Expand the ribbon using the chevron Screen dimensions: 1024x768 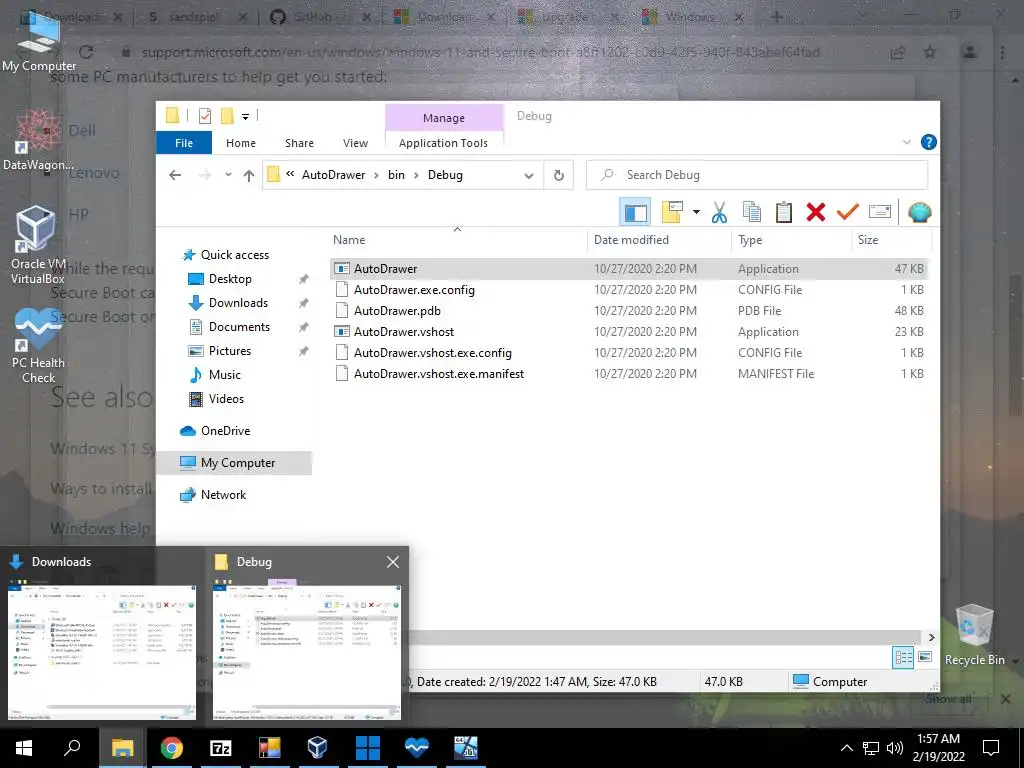click(x=907, y=142)
